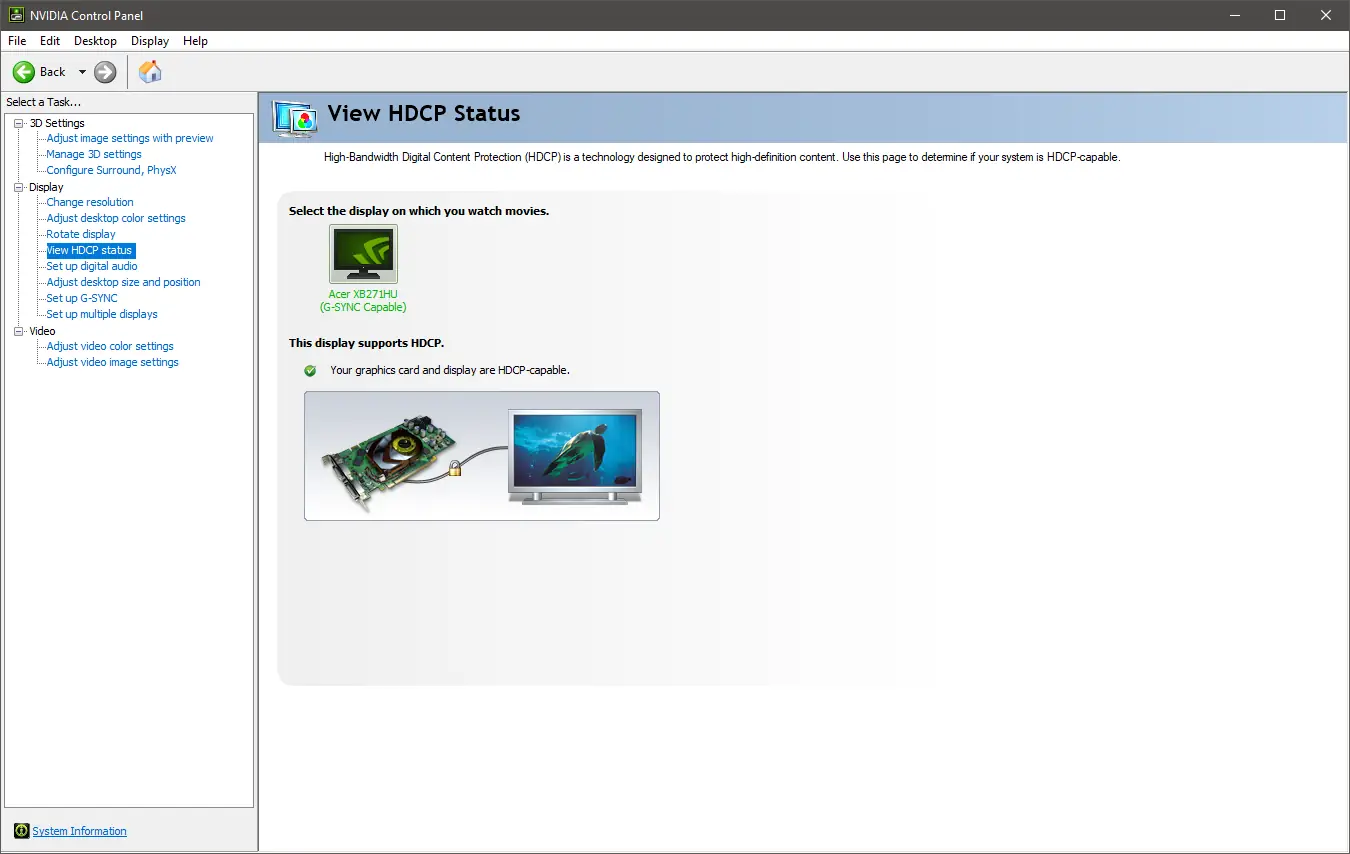
Task: Click the Forward navigation arrow icon
Action: [x=103, y=71]
